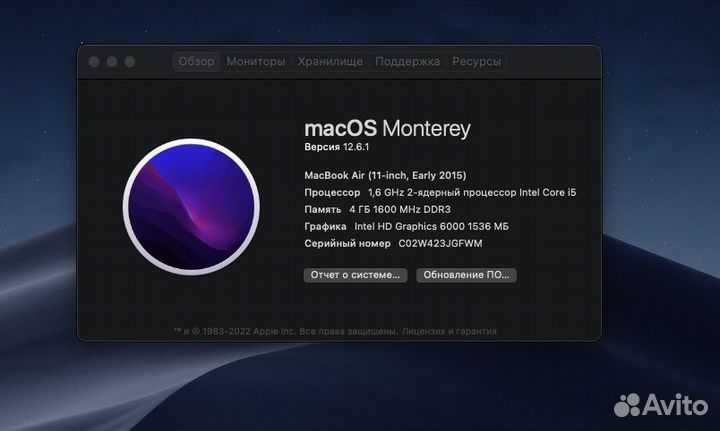Click the macOS Monterey heading

tap(388, 129)
